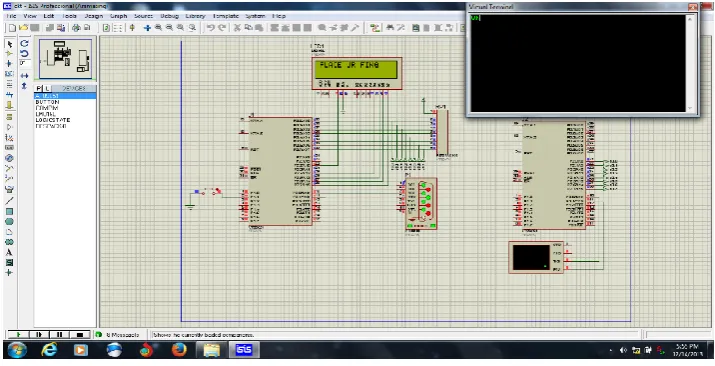Select LOGICSTATE in the devices list
This screenshot has width=715, height=366.
point(52,120)
